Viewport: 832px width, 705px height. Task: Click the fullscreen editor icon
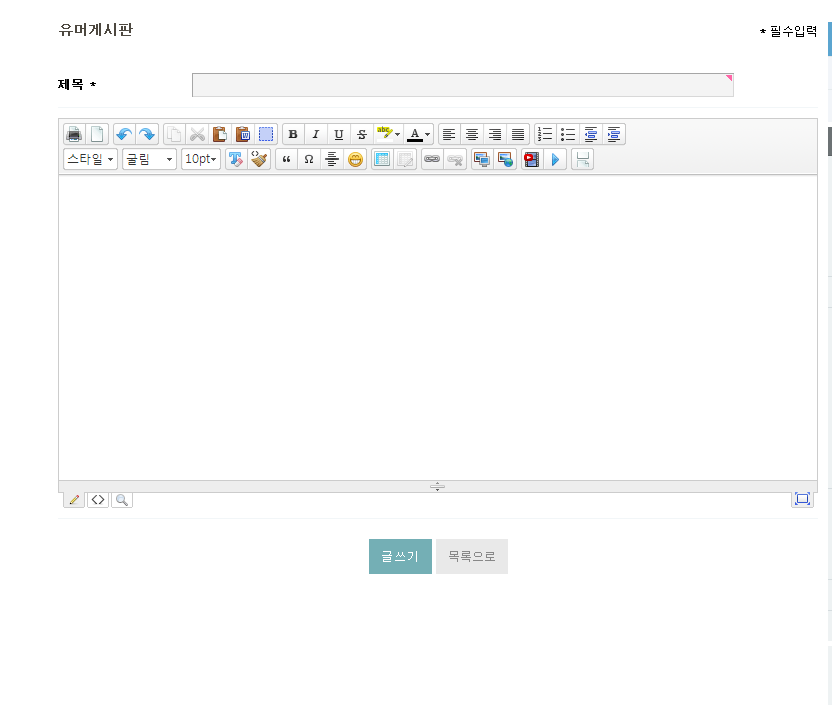tap(802, 499)
